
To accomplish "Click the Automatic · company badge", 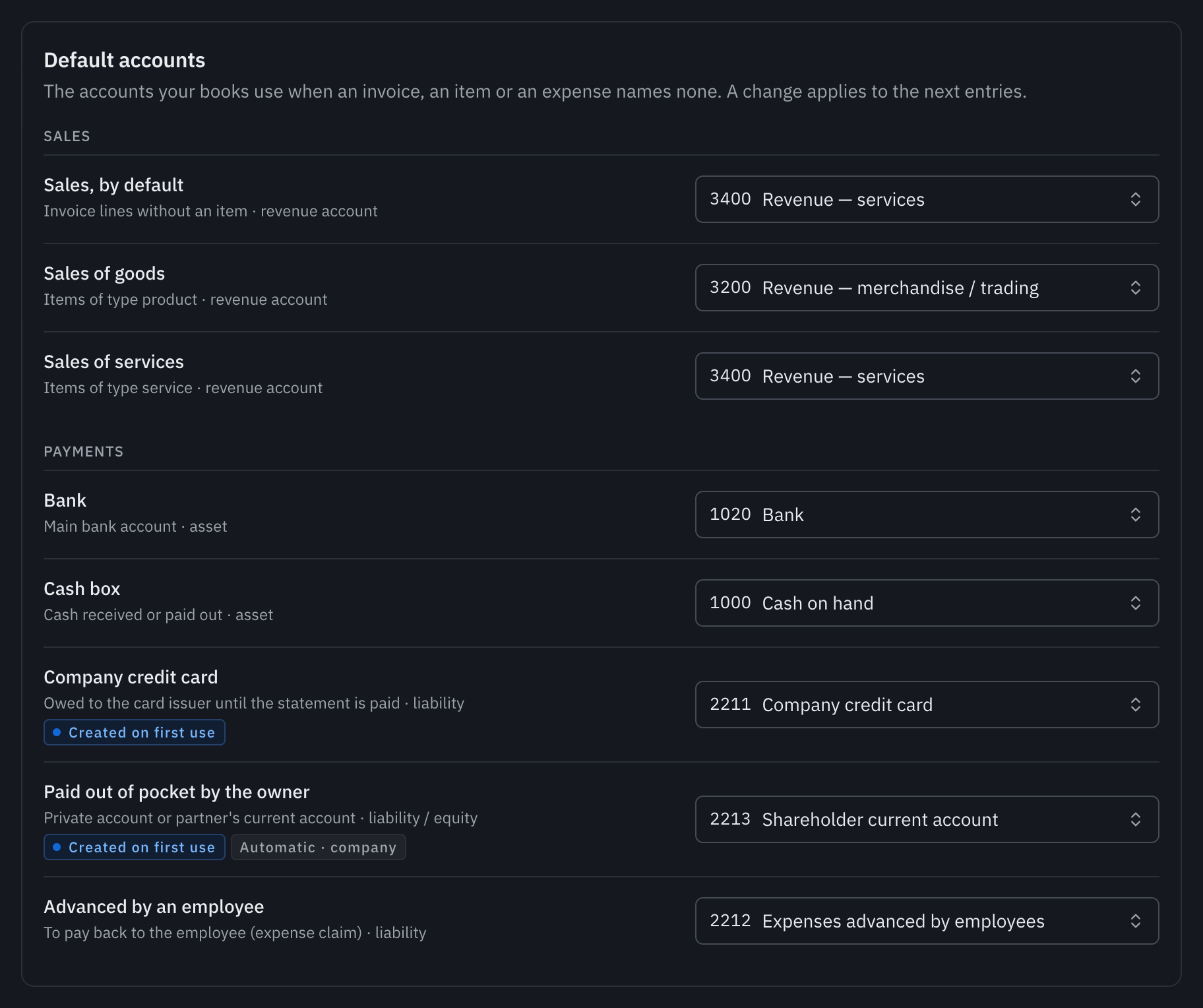I will pyautogui.click(x=318, y=847).
